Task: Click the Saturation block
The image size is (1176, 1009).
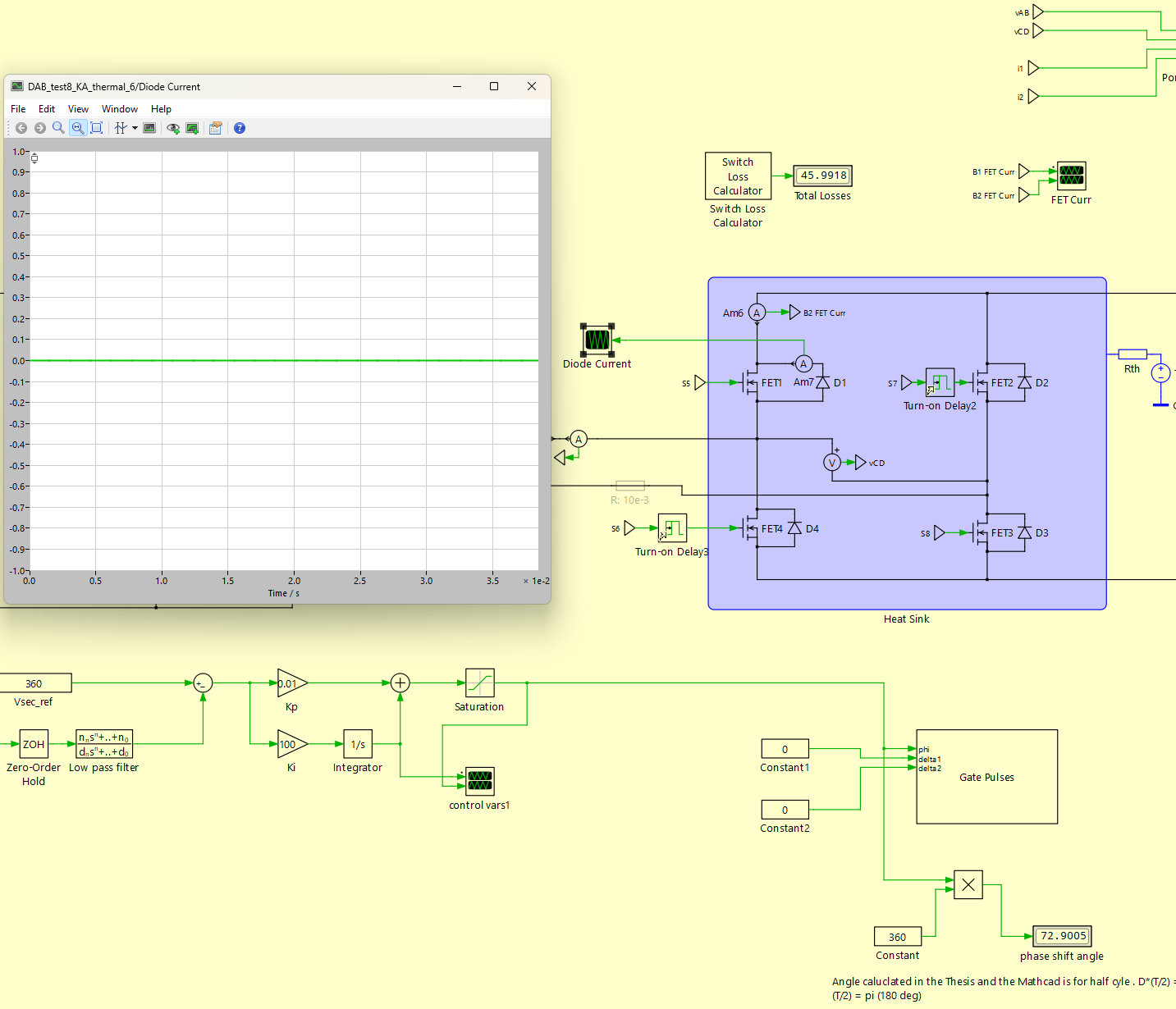Action: pyautogui.click(x=479, y=683)
